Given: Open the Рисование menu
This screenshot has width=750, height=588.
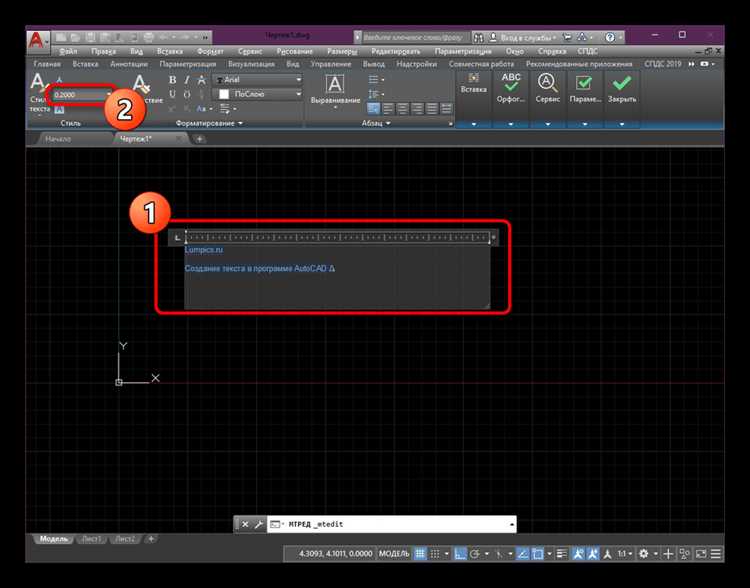Looking at the screenshot, I should coord(295,51).
